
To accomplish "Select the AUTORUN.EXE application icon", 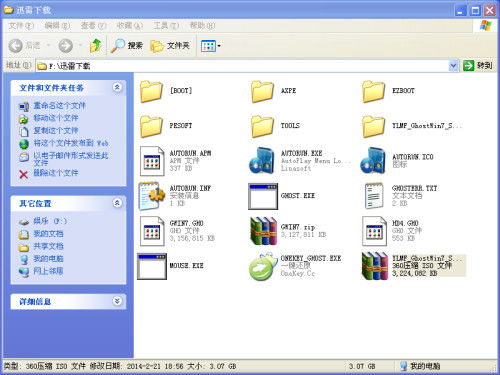I will pyautogui.click(x=262, y=161).
